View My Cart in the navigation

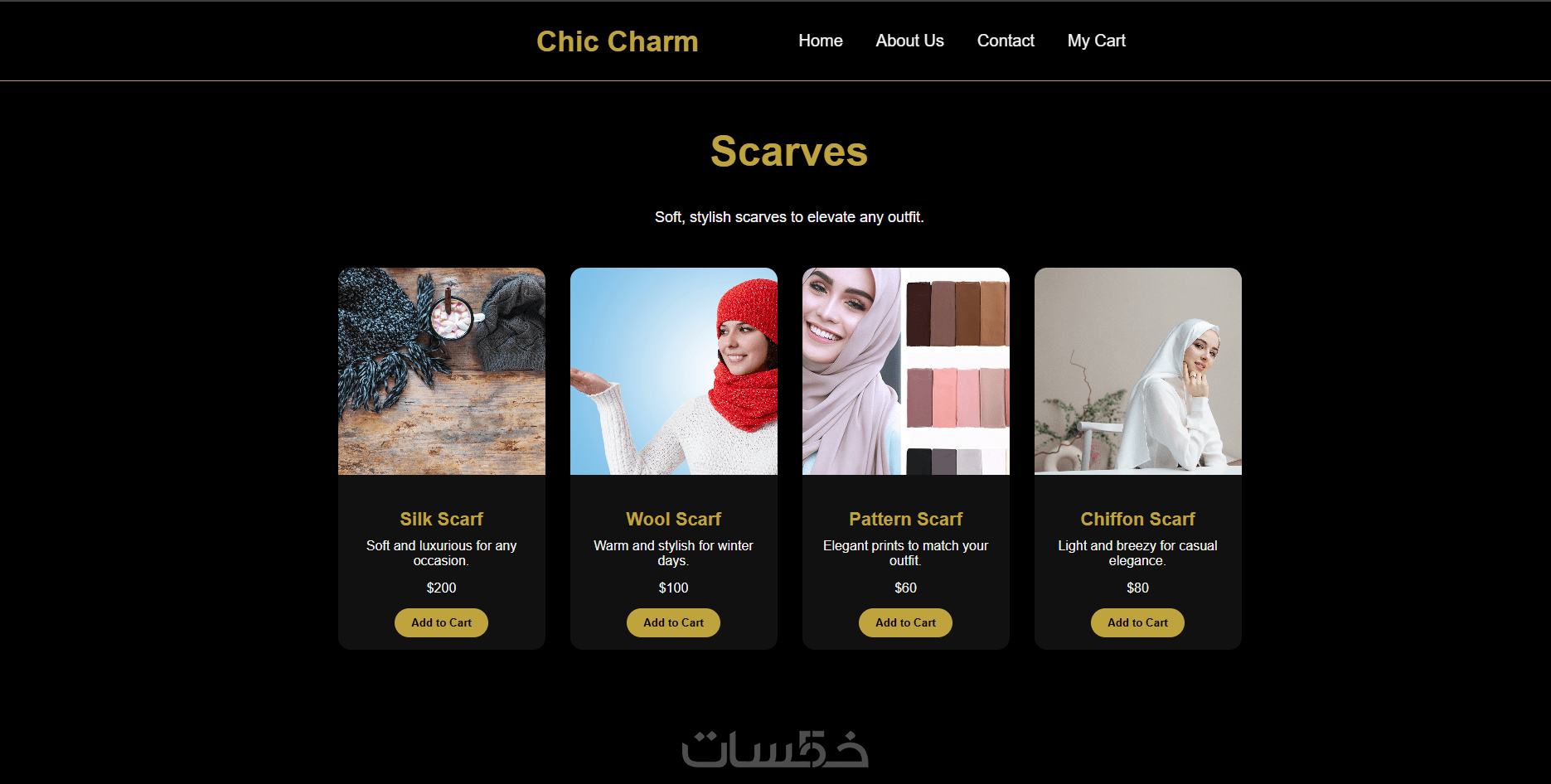[x=1096, y=41]
